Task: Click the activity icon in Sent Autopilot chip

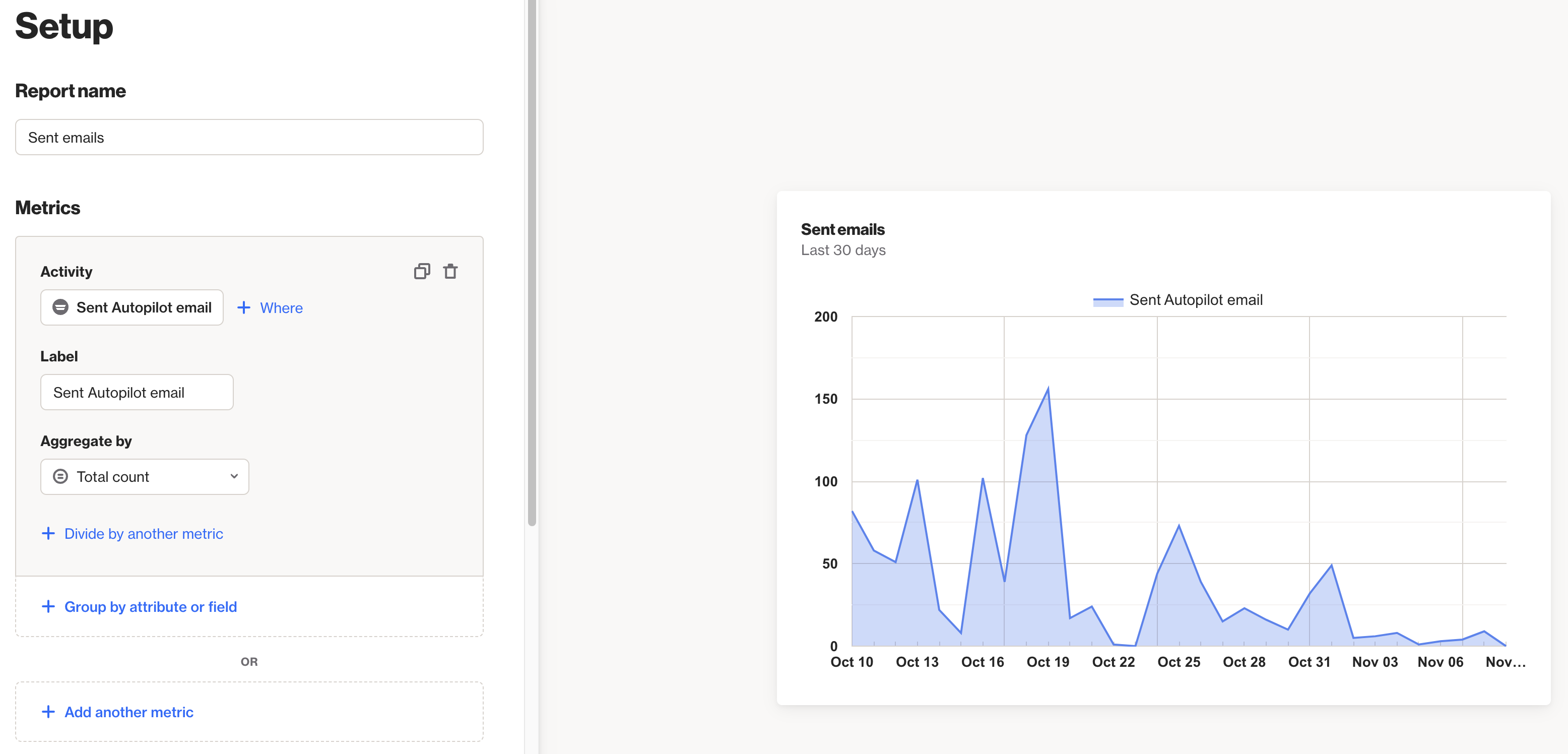Action: [60, 307]
